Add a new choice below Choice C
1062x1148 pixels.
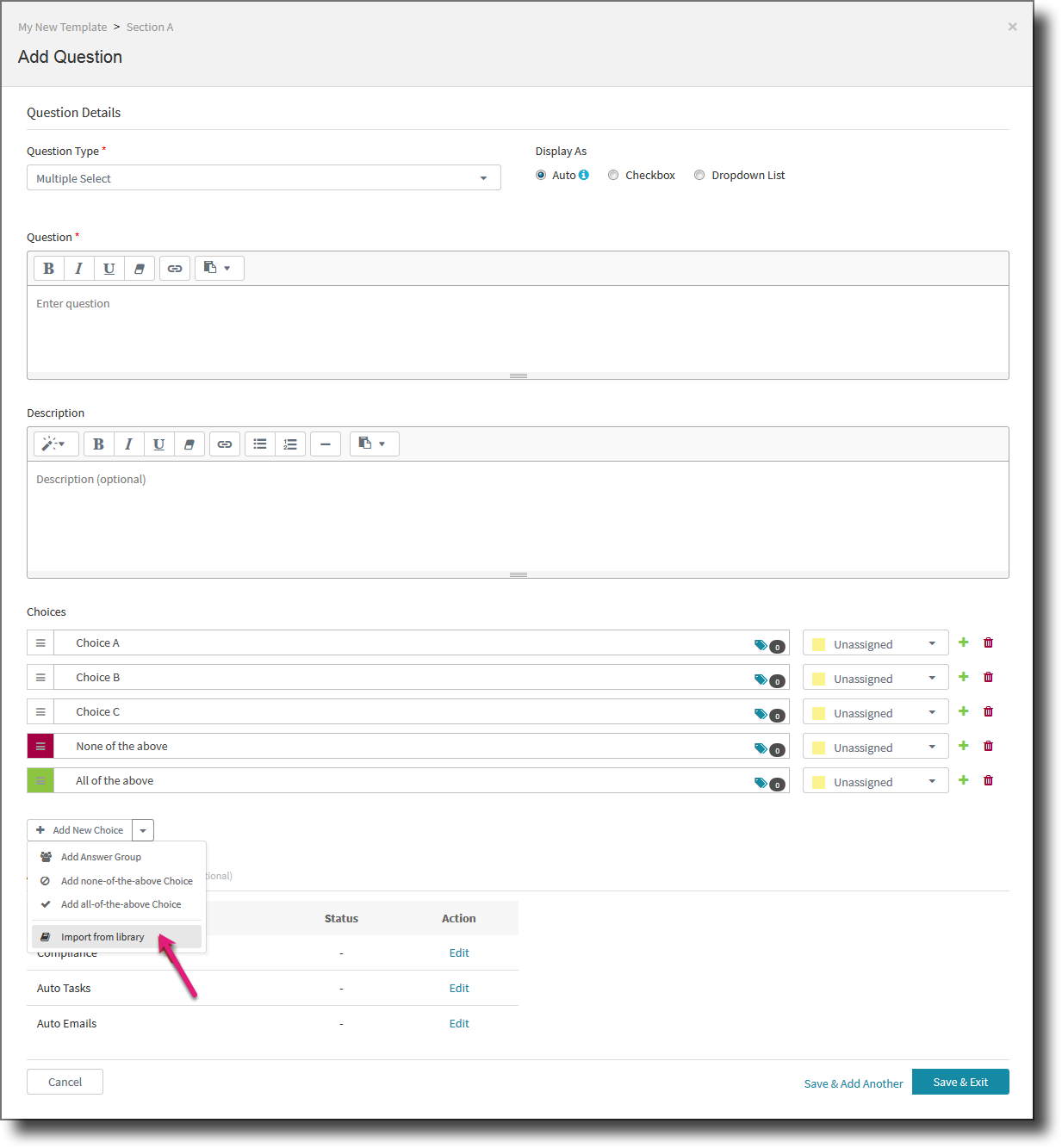click(x=962, y=711)
